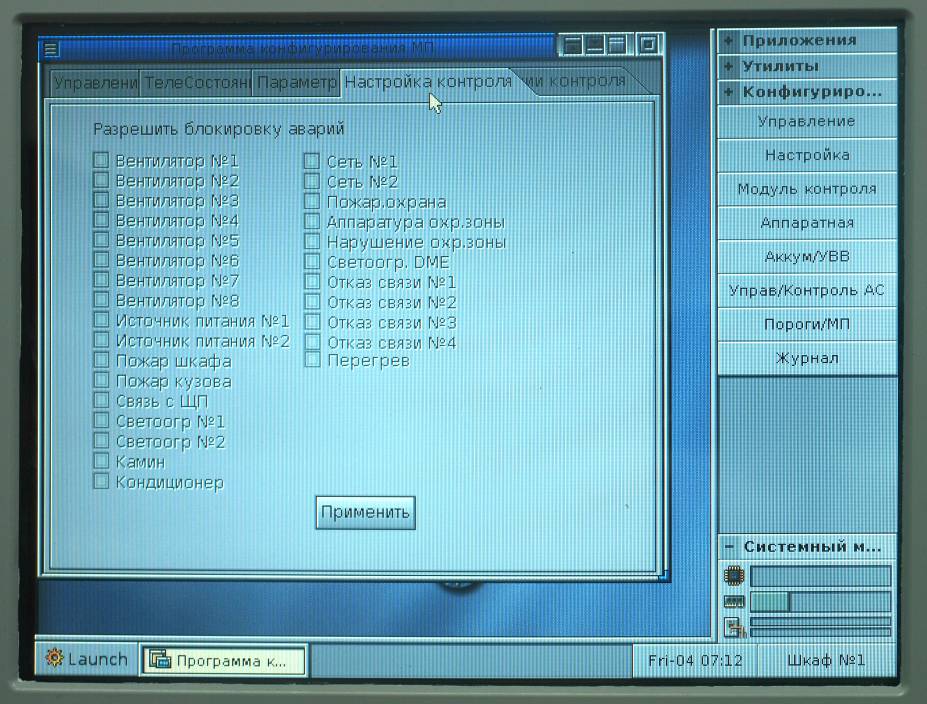The width and height of the screenshot is (927, 704).
Task: Toggle Нарушение охр.зоны checkbox
Action: click(x=312, y=241)
